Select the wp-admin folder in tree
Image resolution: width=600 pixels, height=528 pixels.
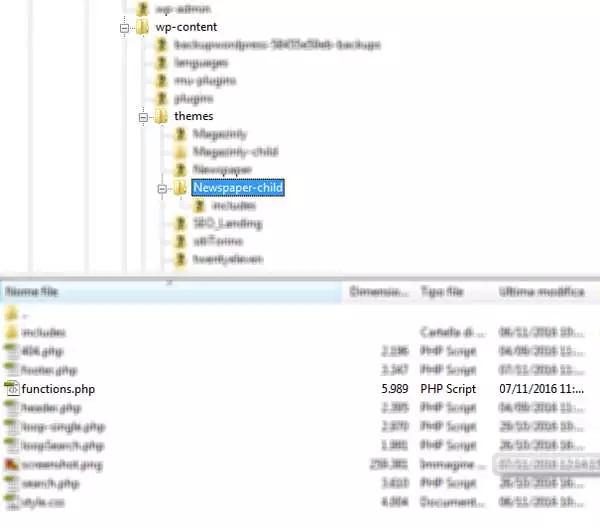[183, 9]
